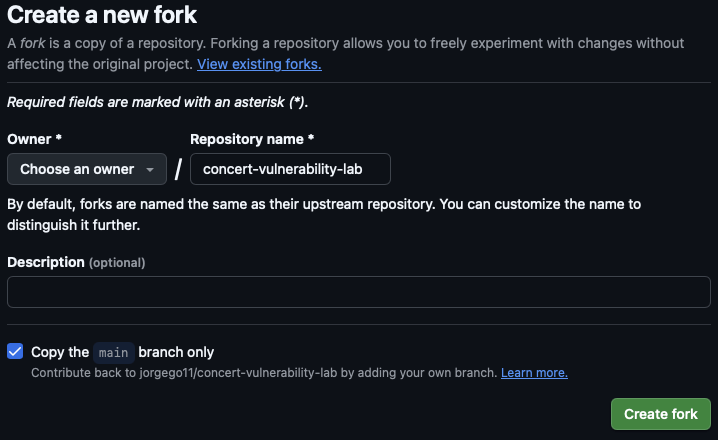Click into the Description input box
718x440 pixels.
click(359, 292)
